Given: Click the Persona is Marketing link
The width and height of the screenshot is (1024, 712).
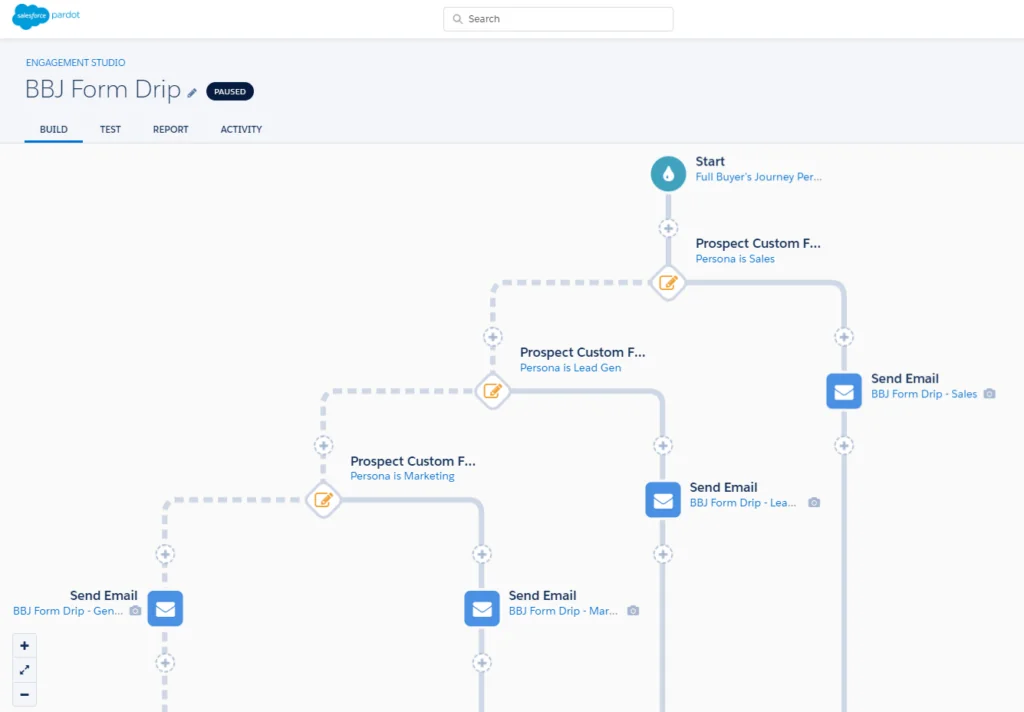Looking at the screenshot, I should coord(402,476).
